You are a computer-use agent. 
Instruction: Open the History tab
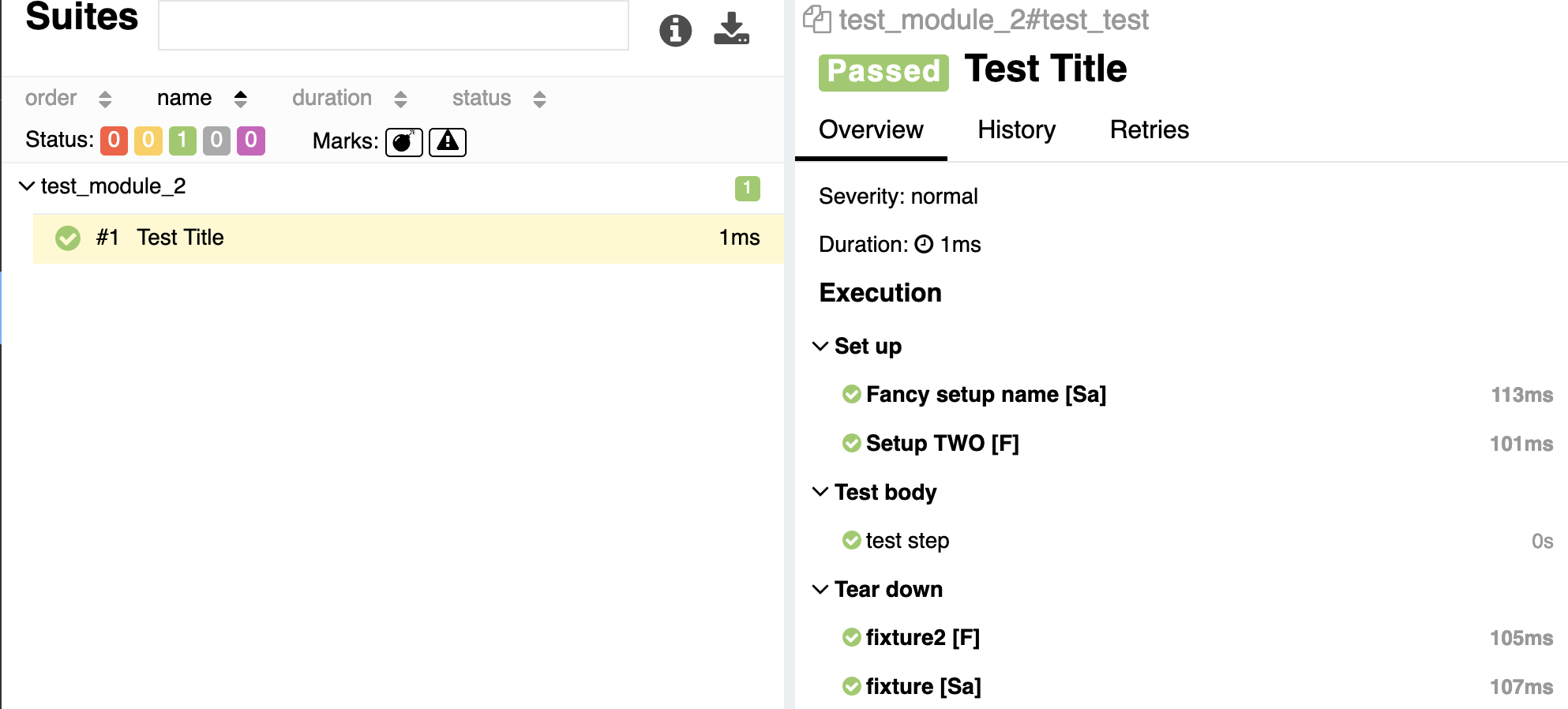(1016, 129)
